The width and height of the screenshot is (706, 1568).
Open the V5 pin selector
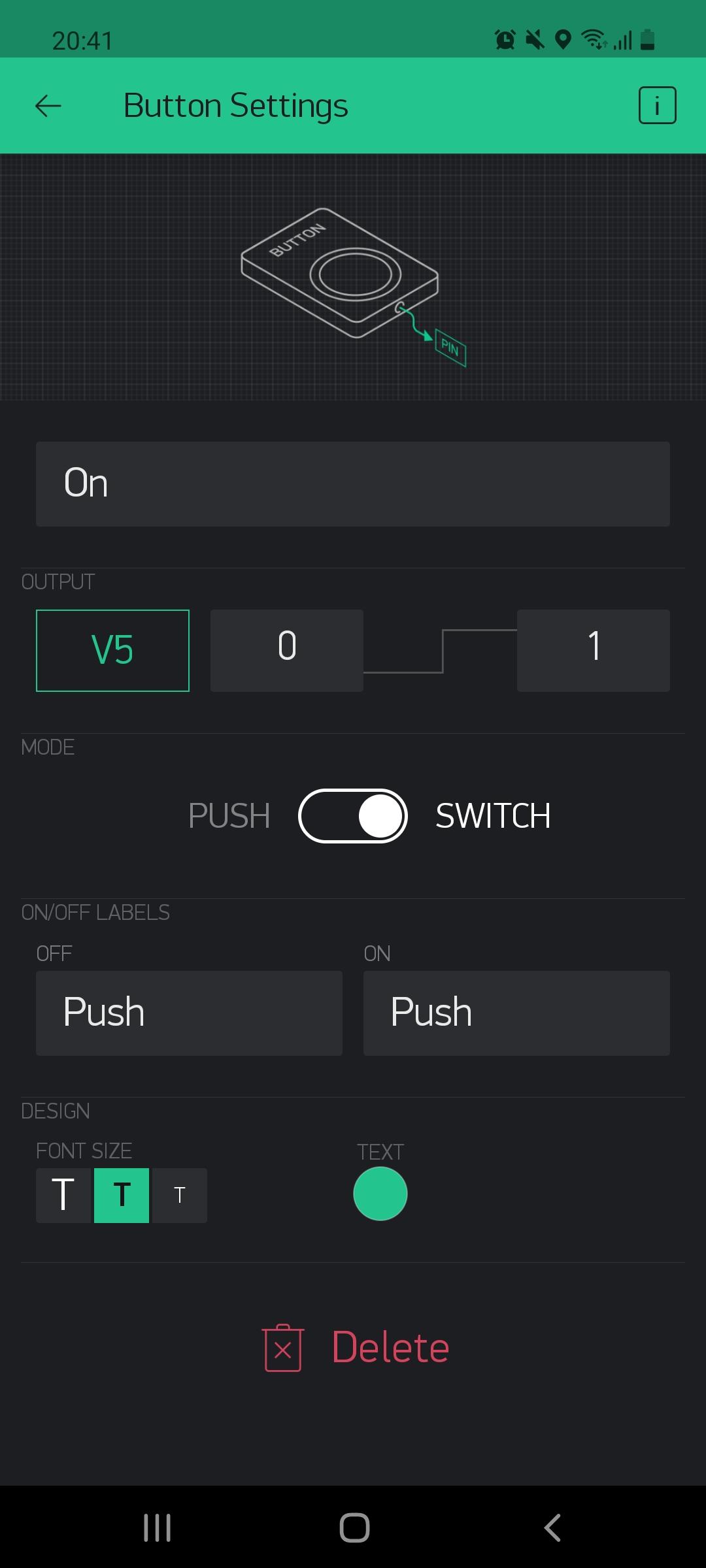[x=112, y=650]
